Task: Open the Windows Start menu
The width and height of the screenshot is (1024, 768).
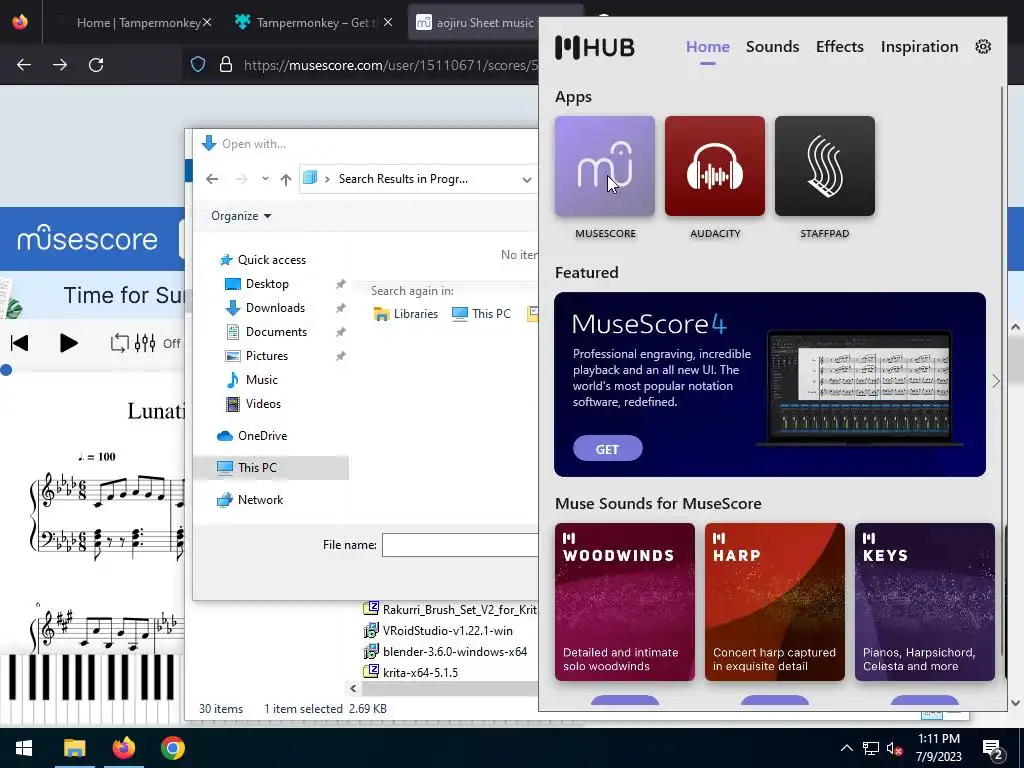Action: [24, 748]
